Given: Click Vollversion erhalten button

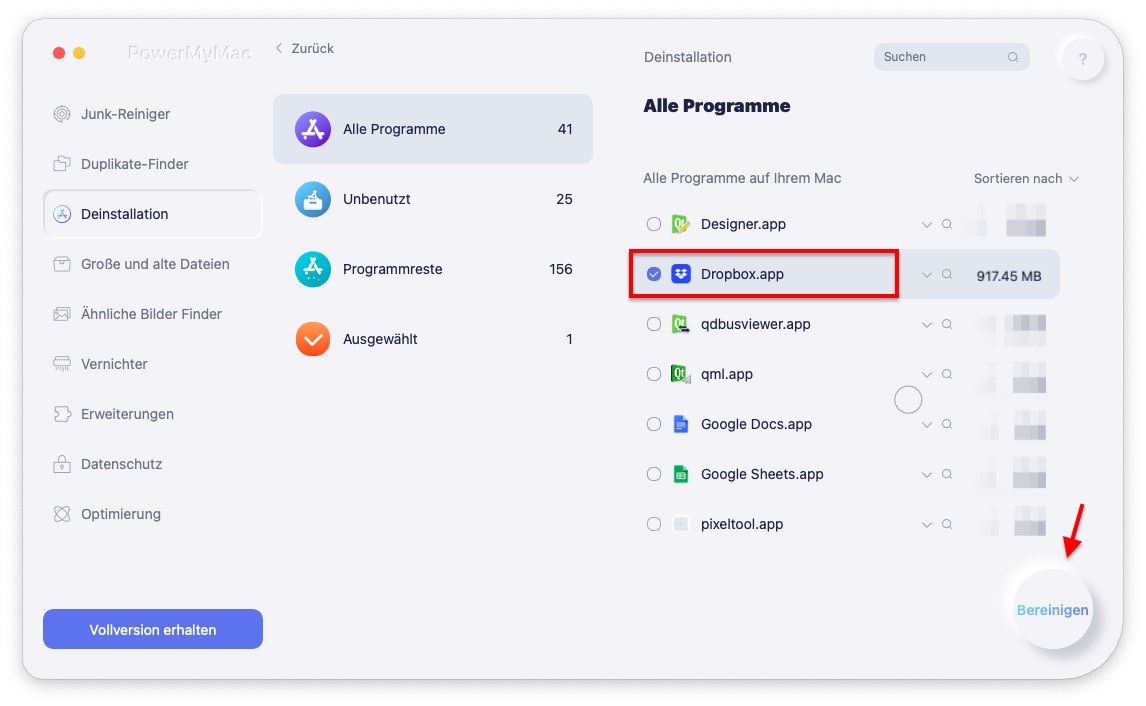Looking at the screenshot, I should [x=153, y=629].
